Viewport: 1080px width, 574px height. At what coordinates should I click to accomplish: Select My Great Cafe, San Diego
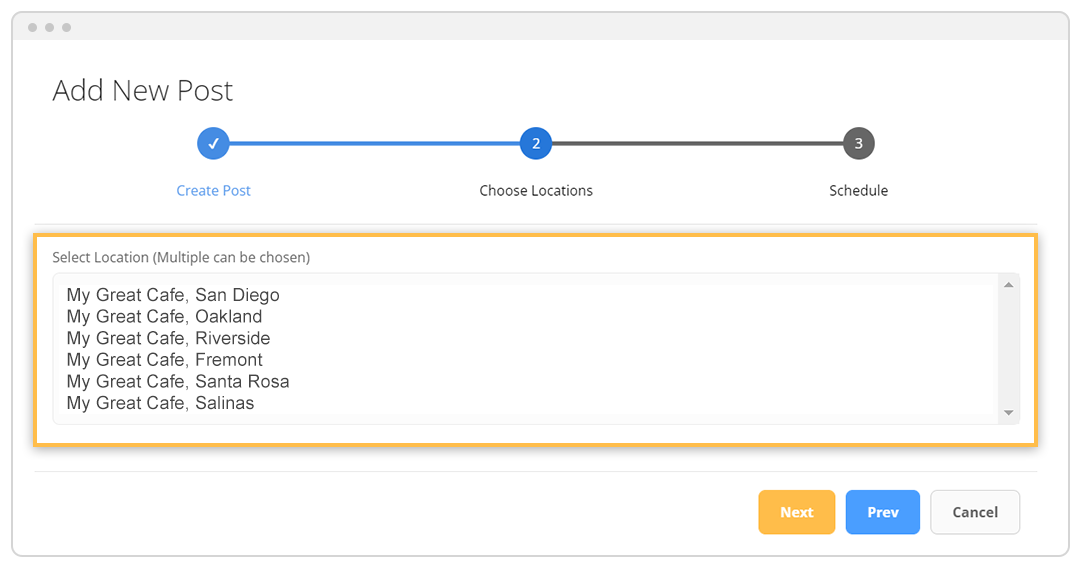173,295
